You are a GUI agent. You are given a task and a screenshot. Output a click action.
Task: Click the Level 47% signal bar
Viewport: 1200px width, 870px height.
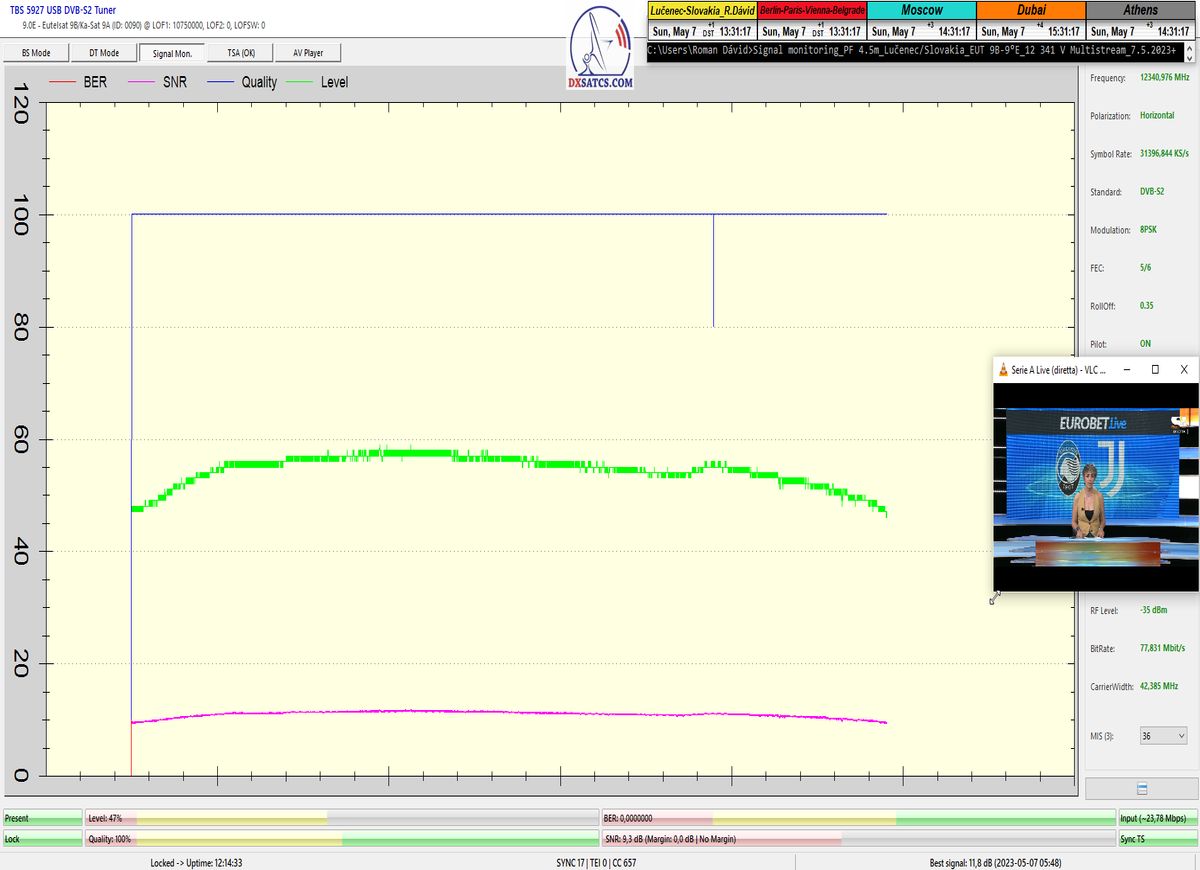340,818
